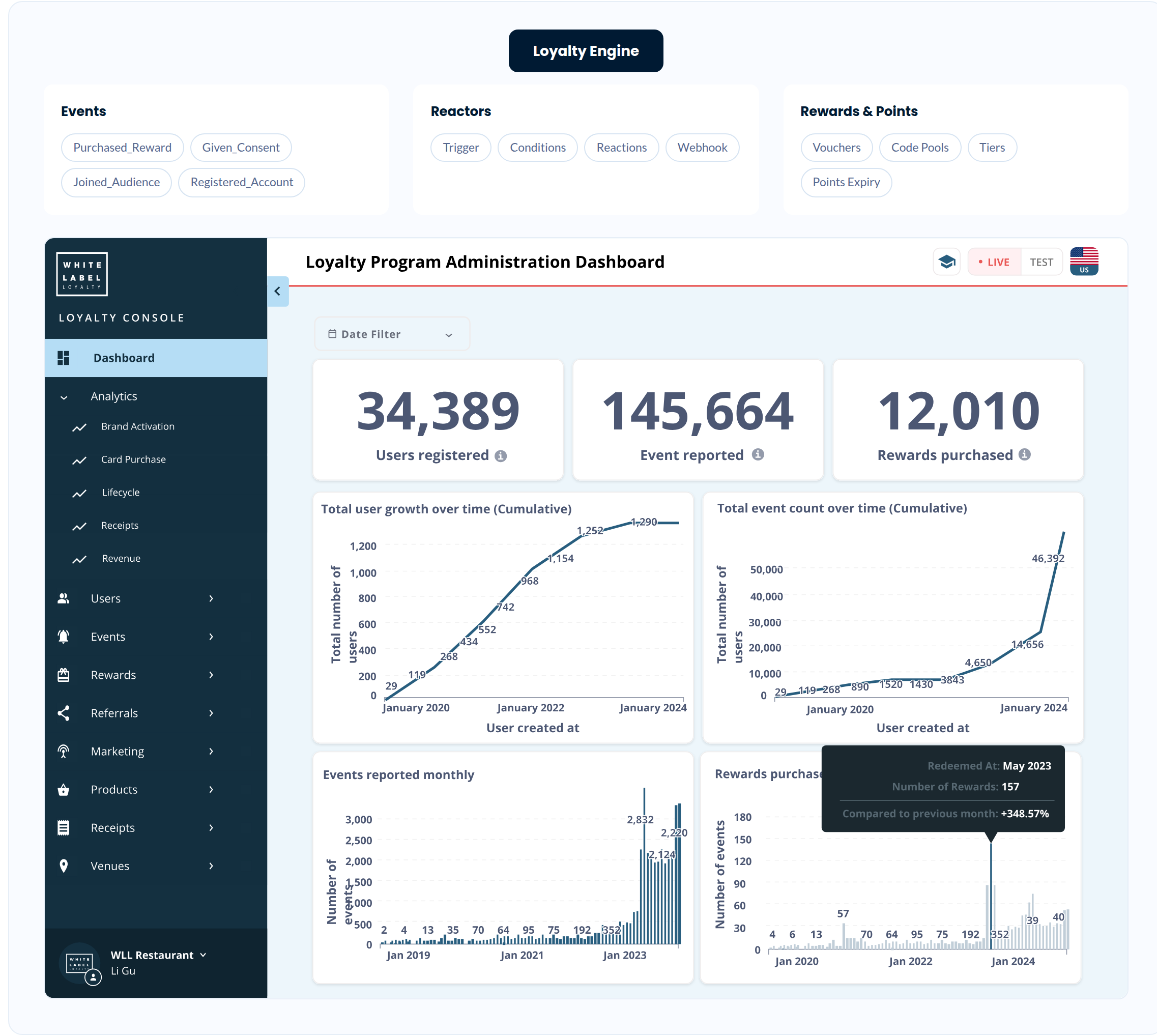Click the Products shopping bag icon
The image size is (1157, 1036).
[x=63, y=790]
